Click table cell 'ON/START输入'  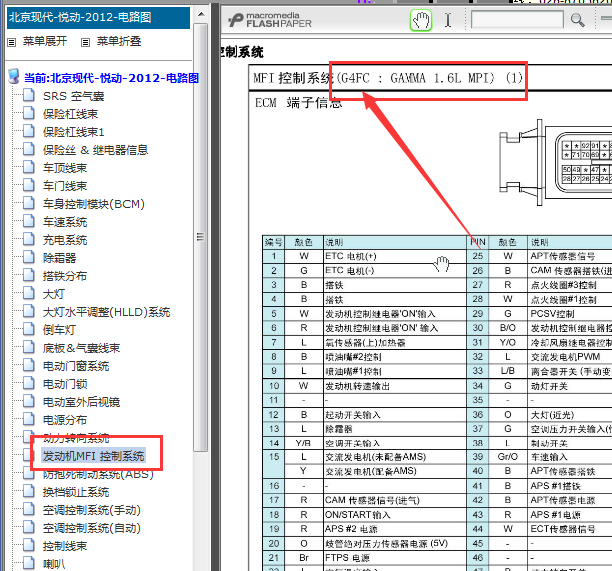pyautogui.click(x=395, y=514)
